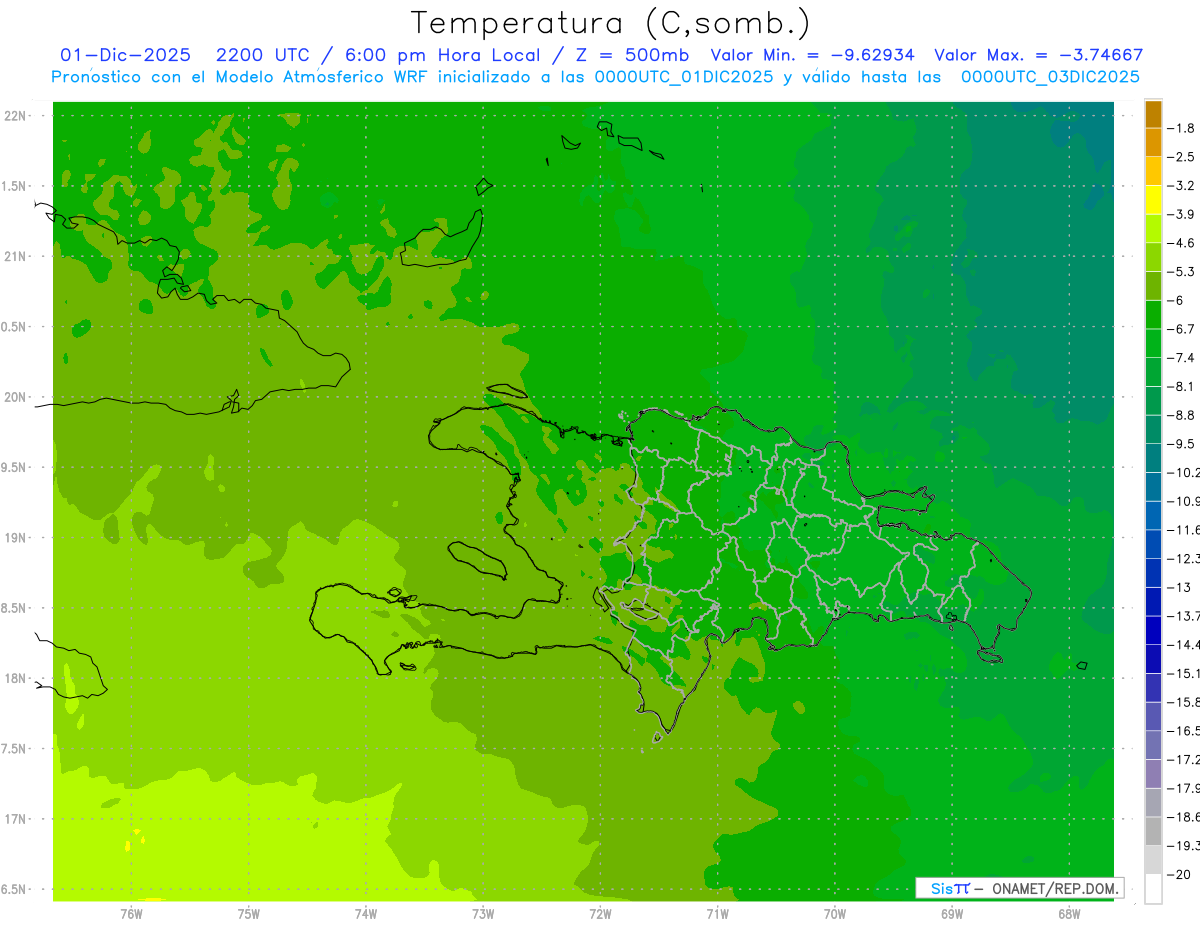Click the golden yellow swatch above -3.2
1200x927 pixels.
coord(1153,171)
